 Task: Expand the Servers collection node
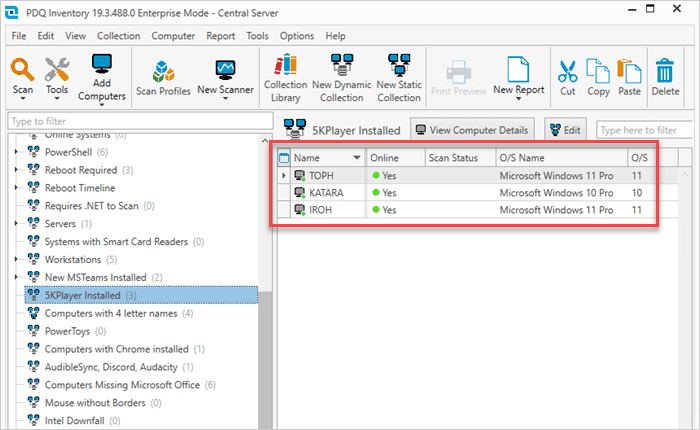pos(16,224)
